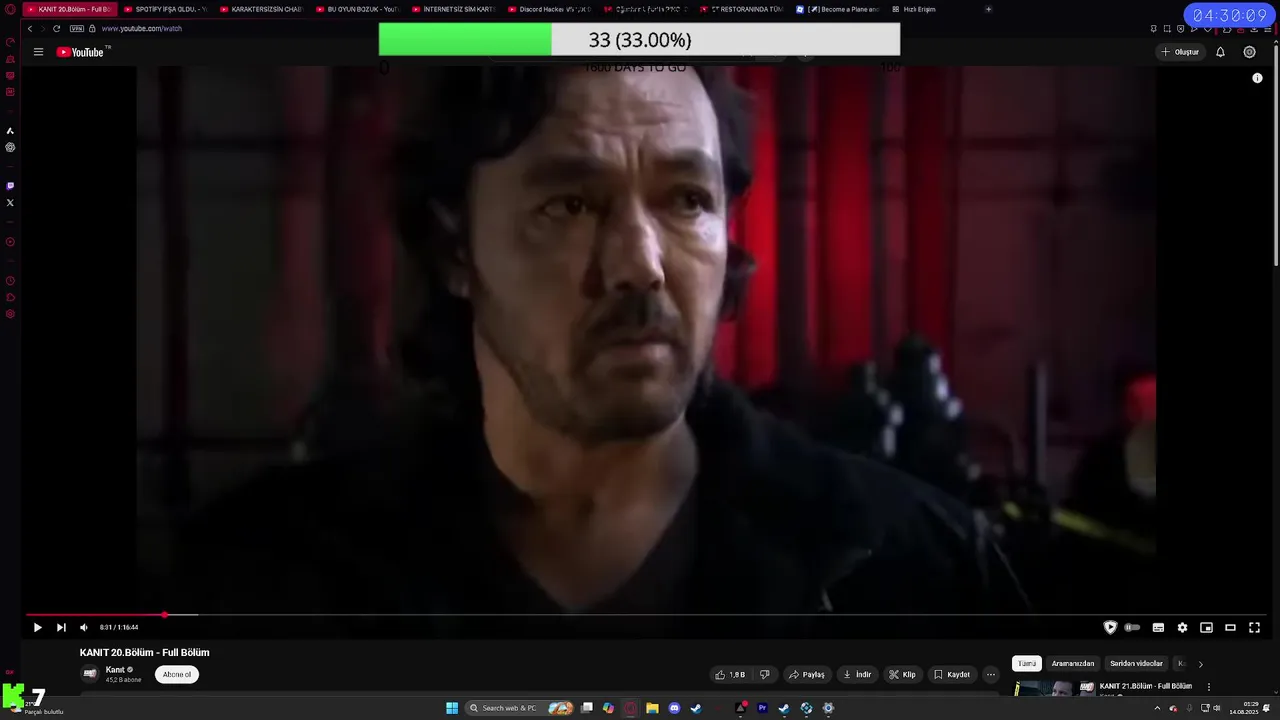The height and width of the screenshot is (720, 1280).
Task: Skip to the next video
Action: 61,627
